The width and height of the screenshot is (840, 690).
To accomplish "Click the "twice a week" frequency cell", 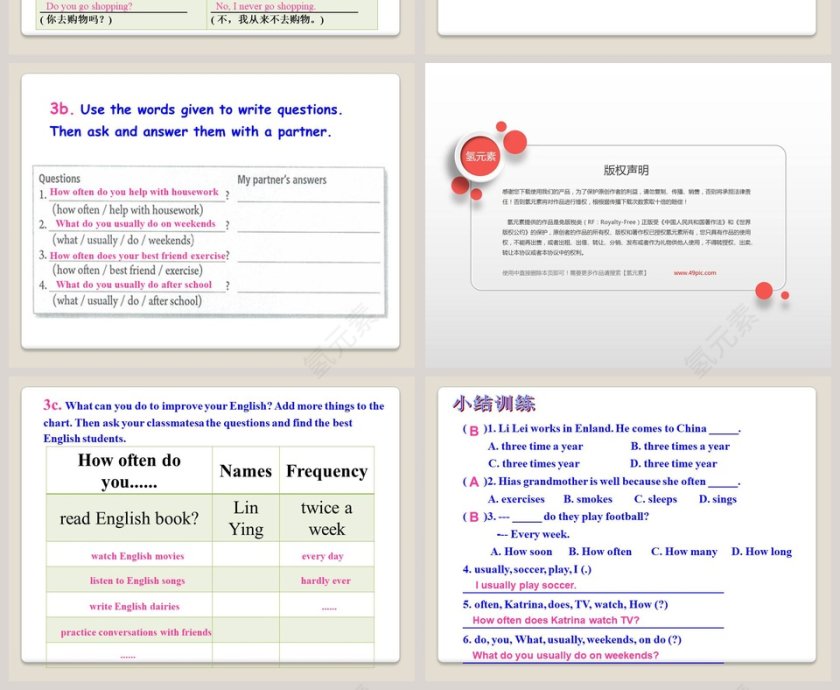I will (326, 518).
